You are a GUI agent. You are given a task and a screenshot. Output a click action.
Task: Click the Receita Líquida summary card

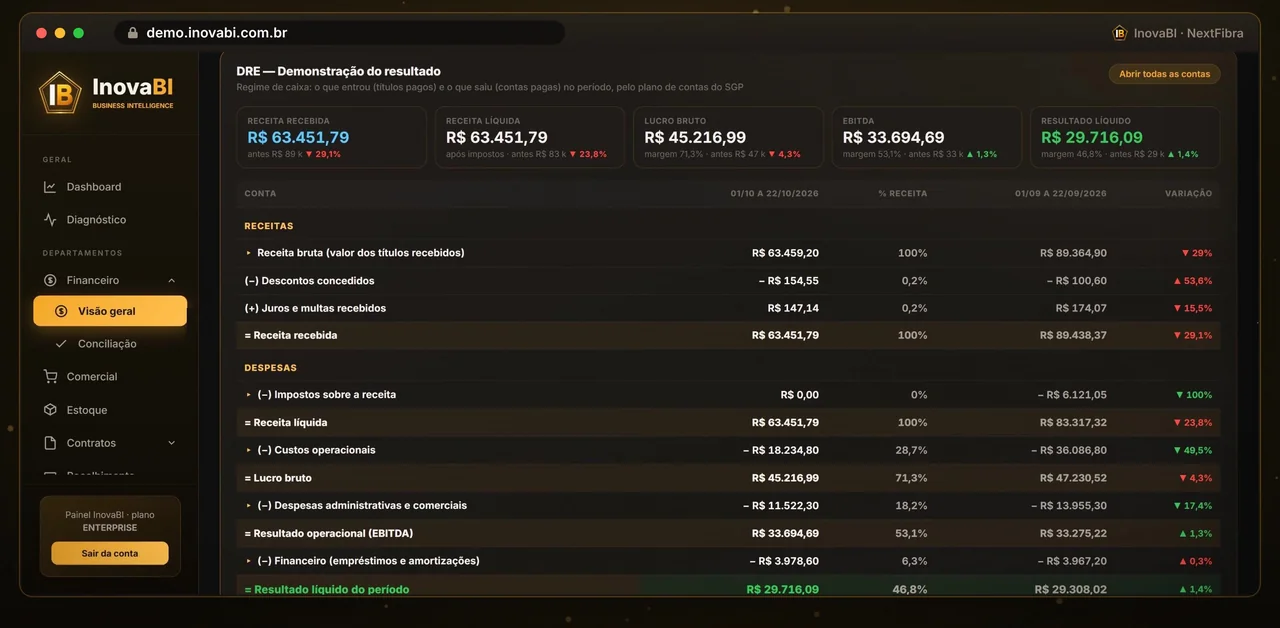click(x=530, y=138)
